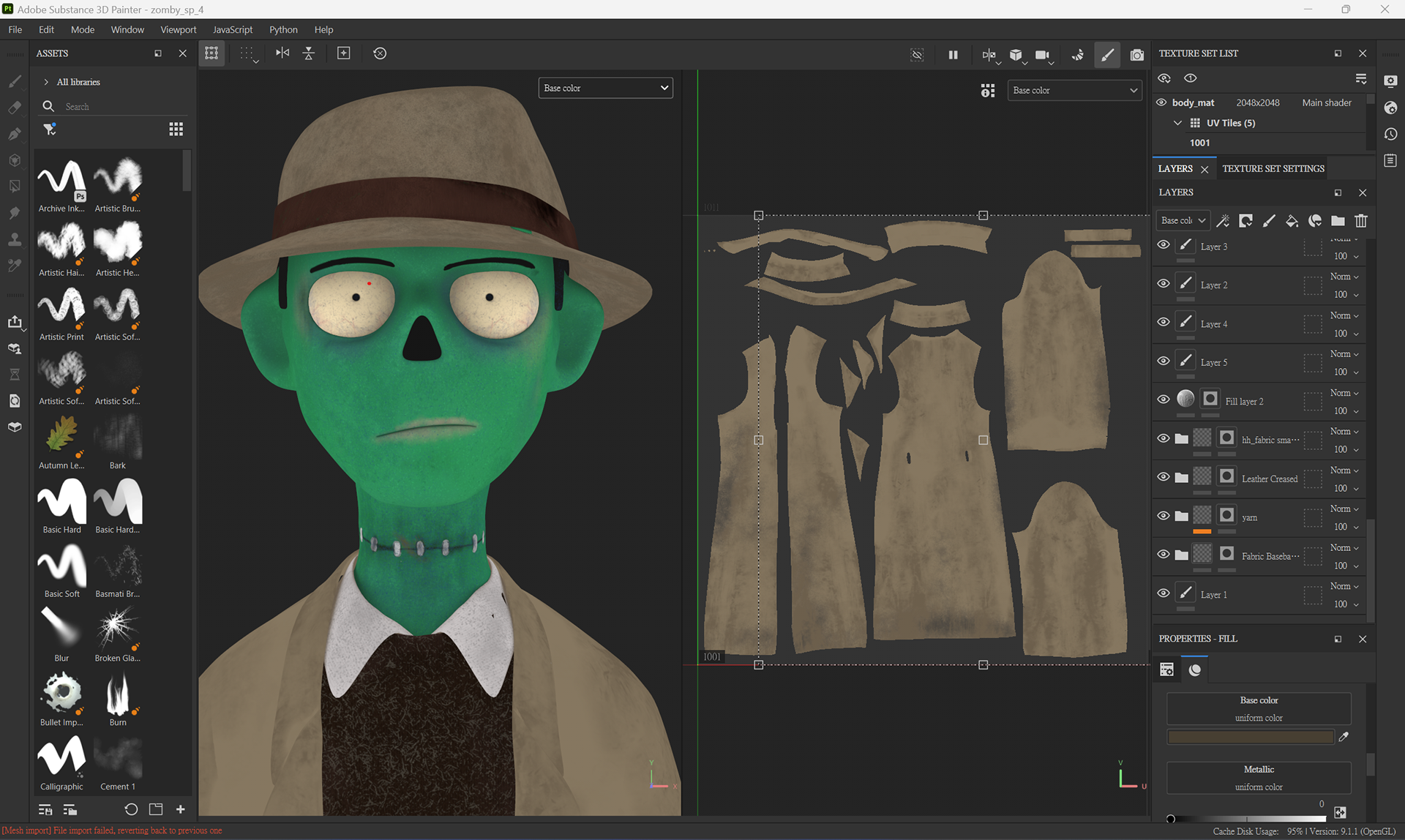Add a fill layer with bucket icon

coord(1292,221)
